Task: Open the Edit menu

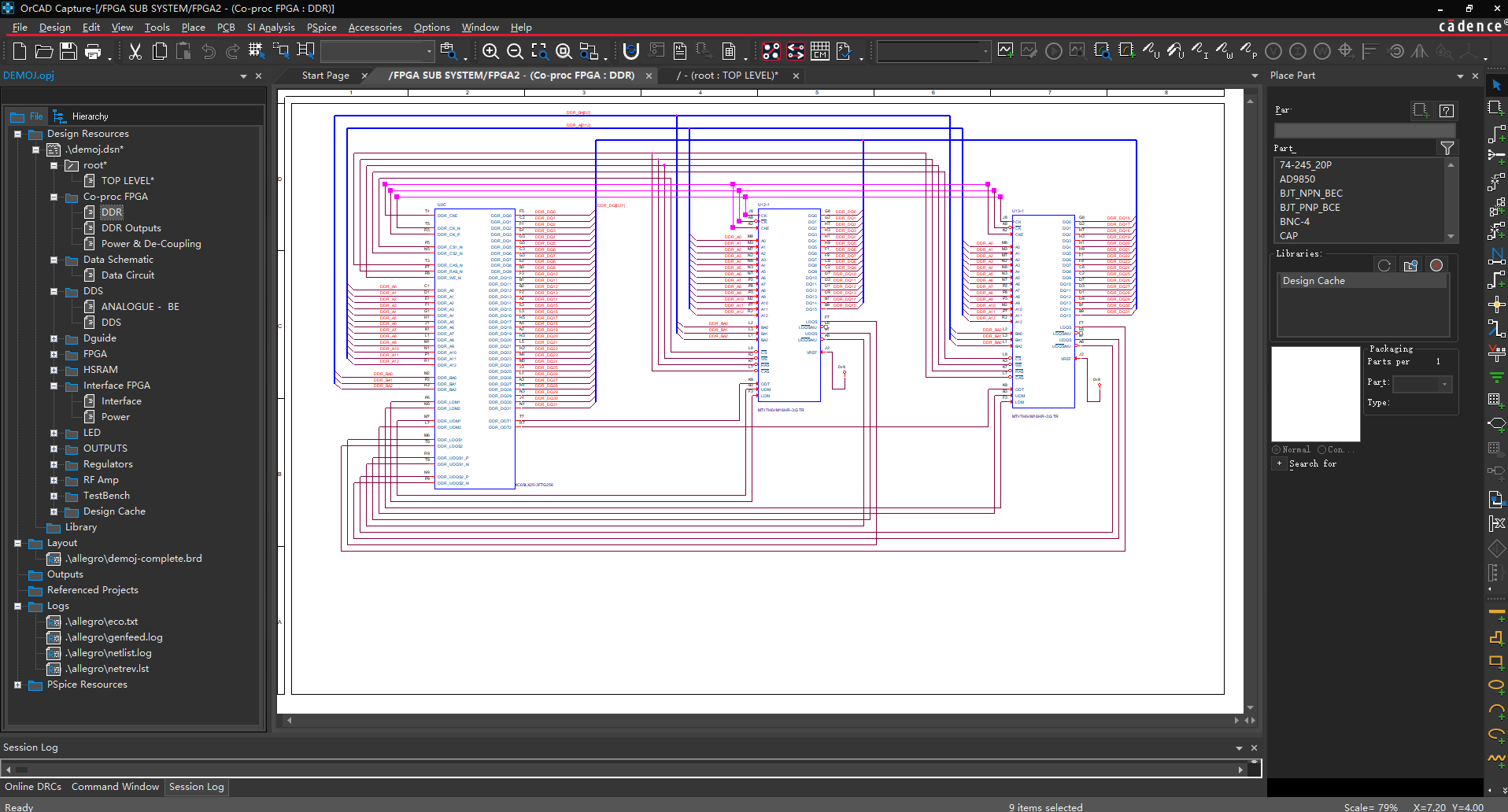Action: (91, 27)
